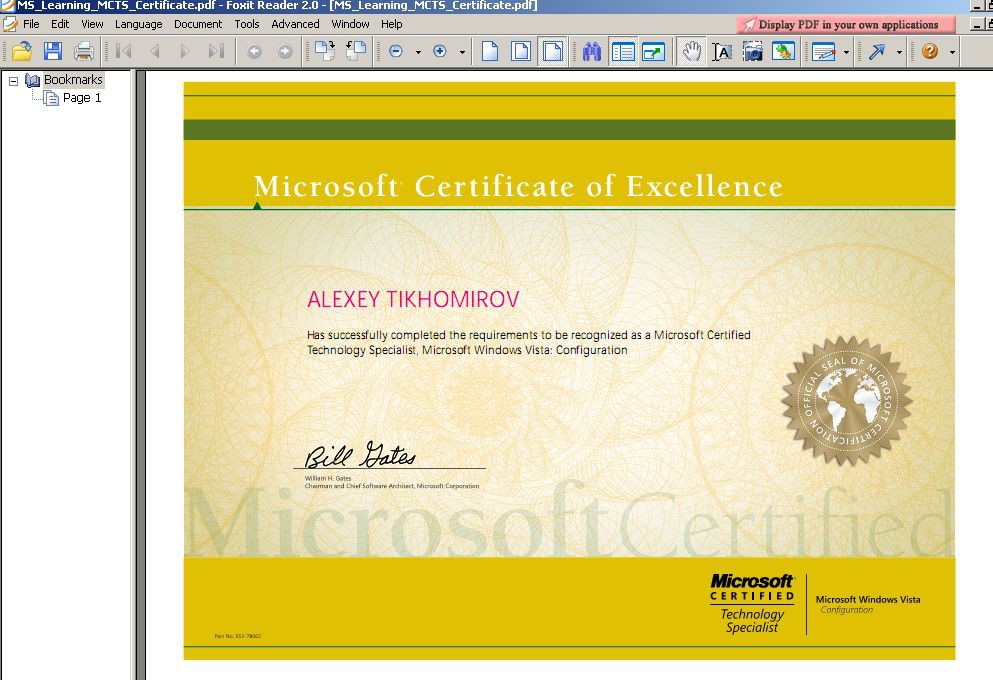Image resolution: width=993 pixels, height=680 pixels.
Task: Select the Page 1 bookmark
Action: 82,98
